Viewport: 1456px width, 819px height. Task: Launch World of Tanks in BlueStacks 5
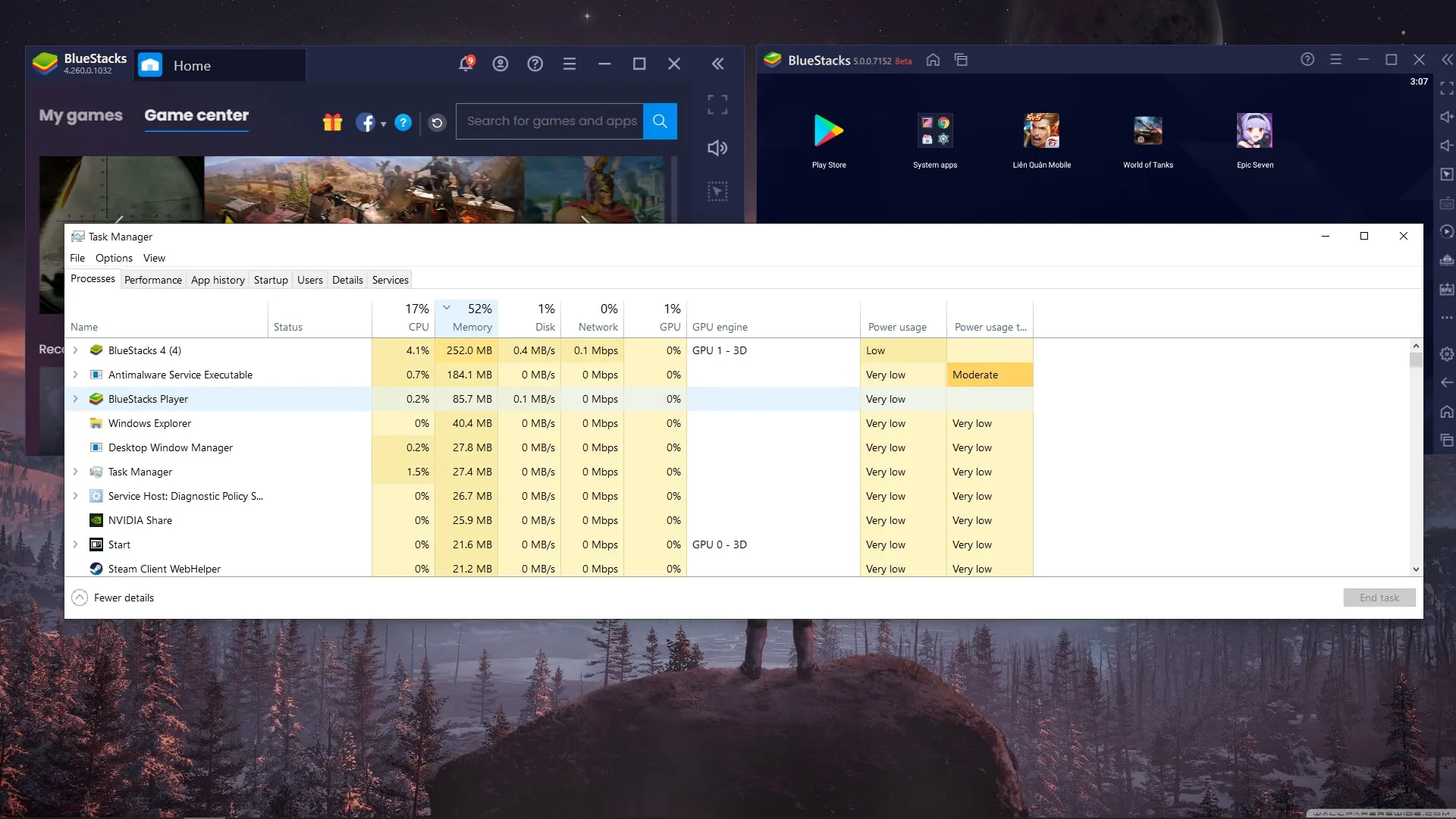(x=1148, y=141)
